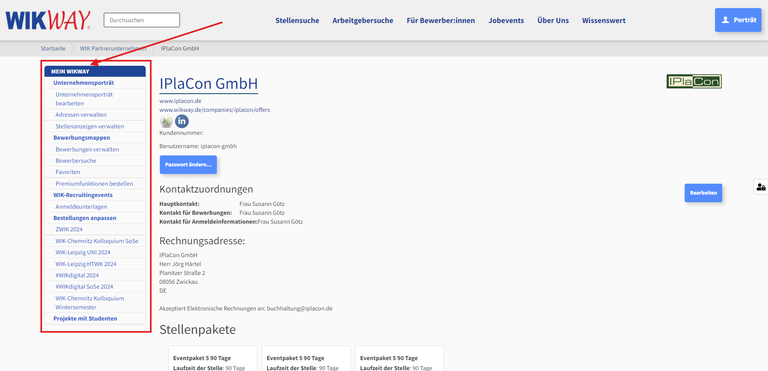Open the user-lock side widget icon
This screenshot has height=371, width=768.
[x=761, y=187]
